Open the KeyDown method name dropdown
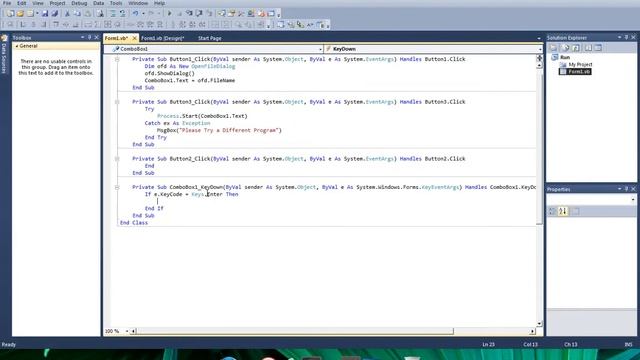Image resolution: width=640 pixels, height=360 pixels. [x=540, y=49]
